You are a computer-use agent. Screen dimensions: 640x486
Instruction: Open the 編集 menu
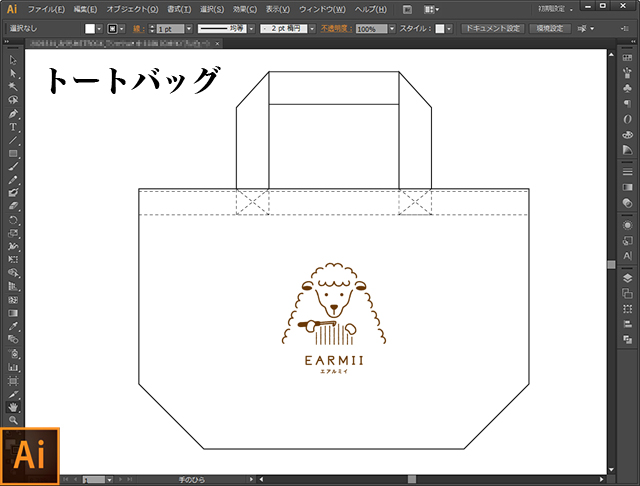click(85, 9)
